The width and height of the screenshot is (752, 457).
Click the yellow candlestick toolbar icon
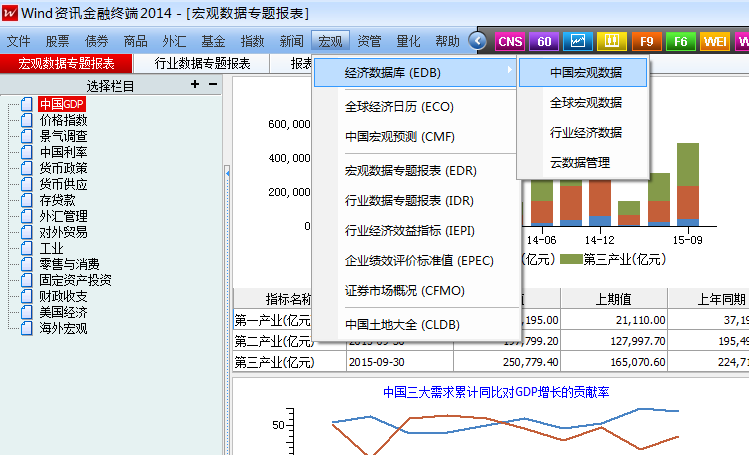point(612,41)
